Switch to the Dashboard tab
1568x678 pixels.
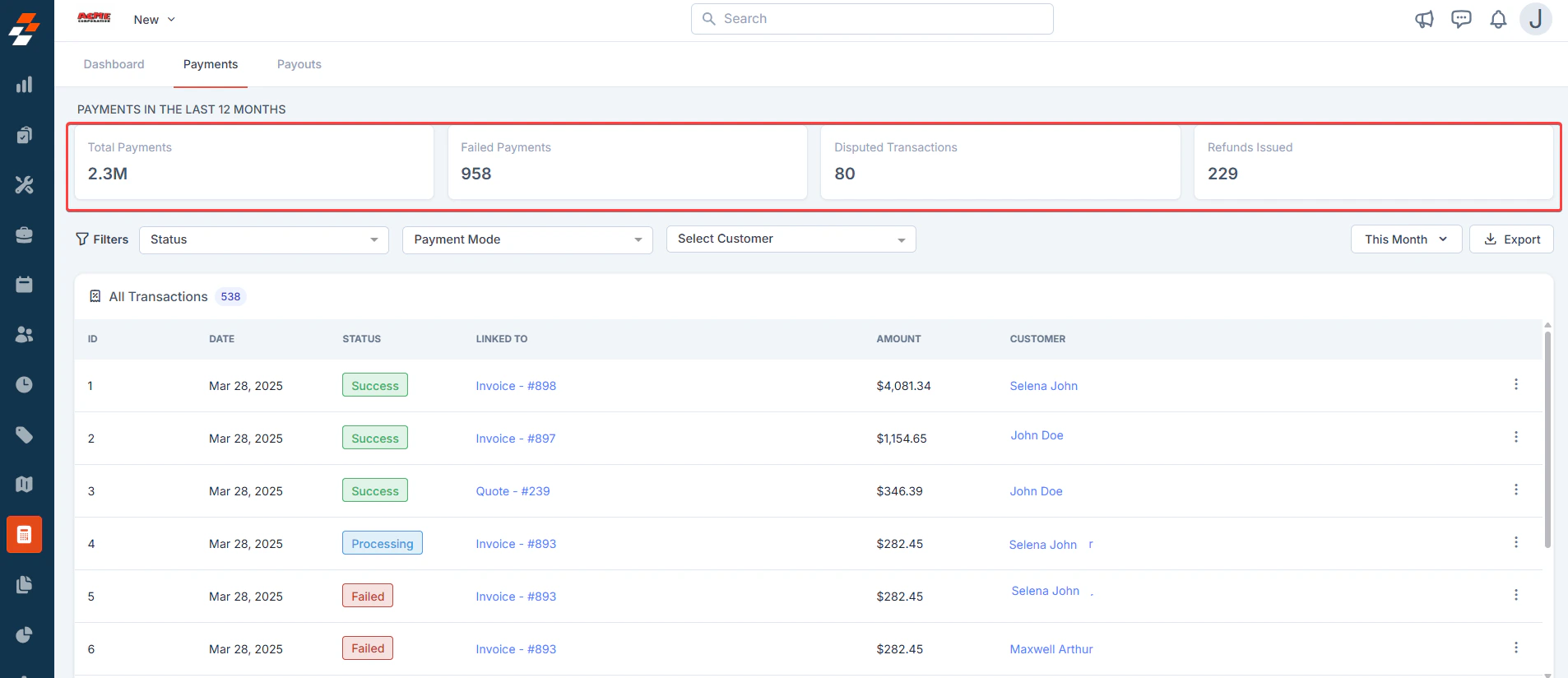point(114,64)
